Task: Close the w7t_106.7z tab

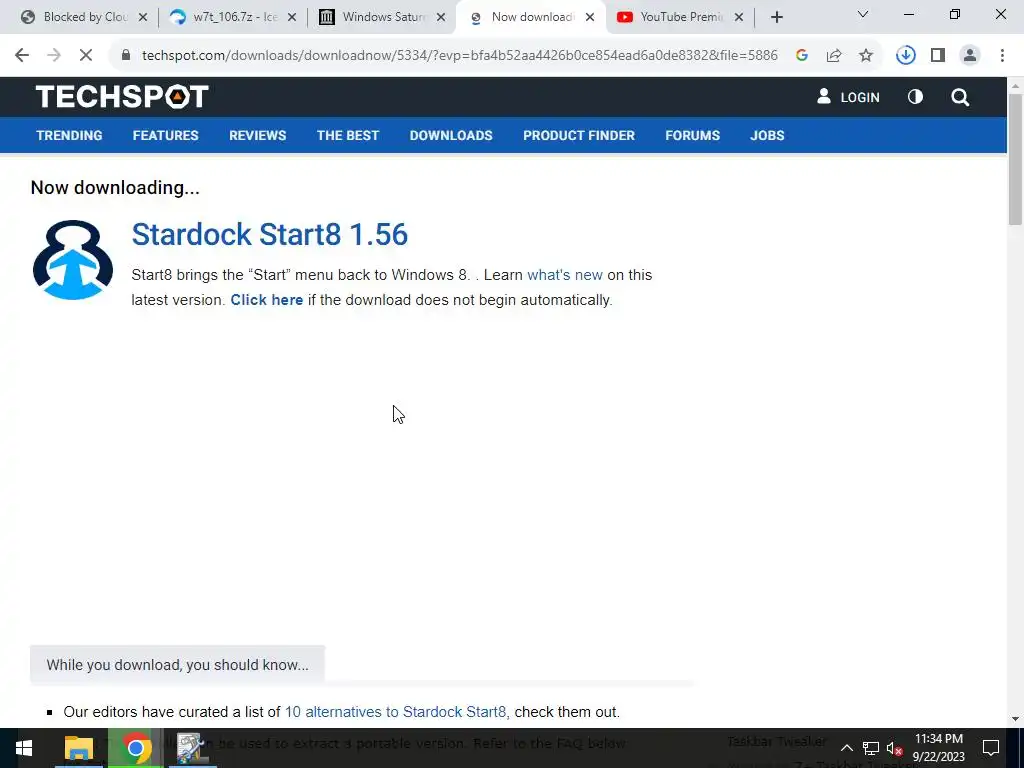Action: [x=292, y=18]
